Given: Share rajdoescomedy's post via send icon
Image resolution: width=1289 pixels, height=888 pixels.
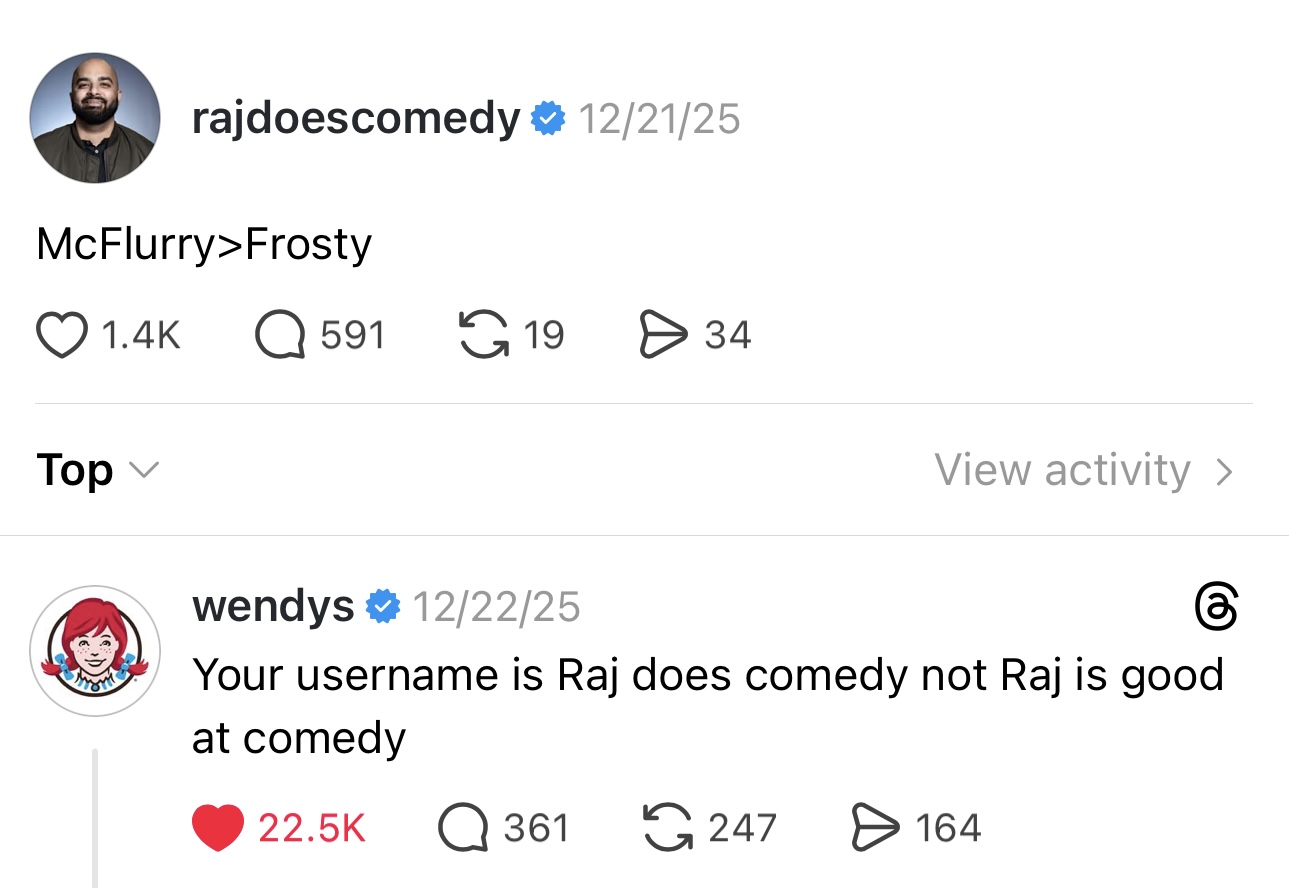Looking at the screenshot, I should click(x=661, y=335).
